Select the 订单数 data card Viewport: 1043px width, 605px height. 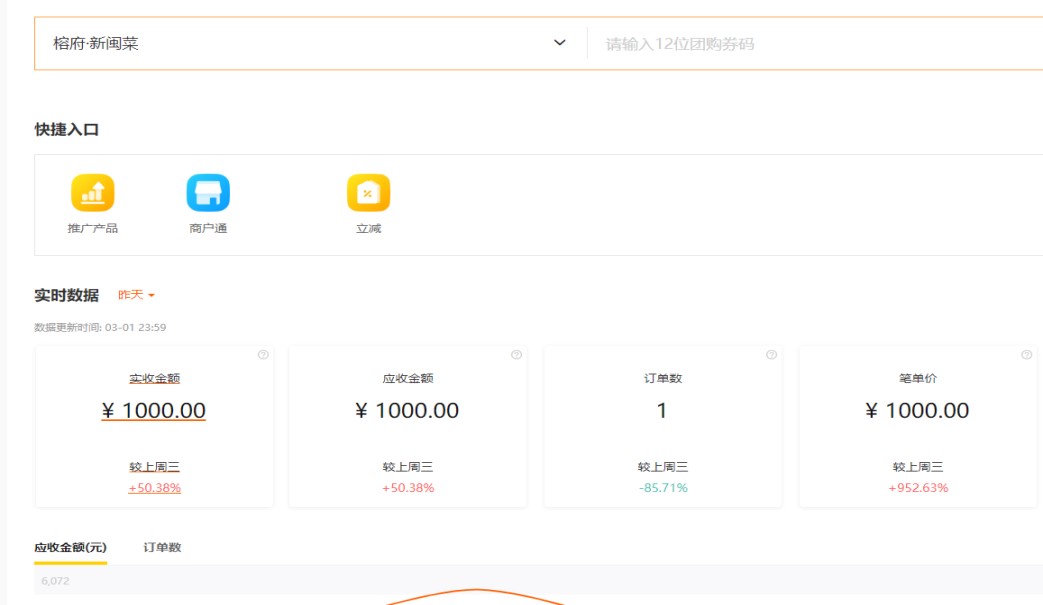coord(662,427)
